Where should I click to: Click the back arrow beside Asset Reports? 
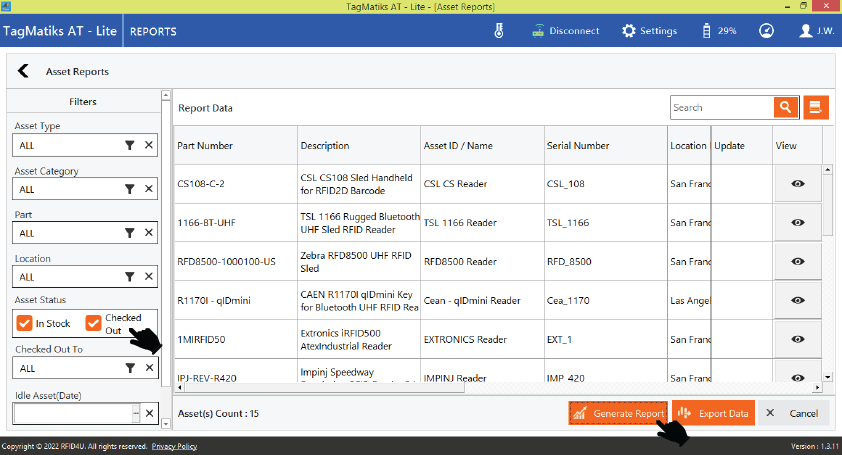point(23,71)
